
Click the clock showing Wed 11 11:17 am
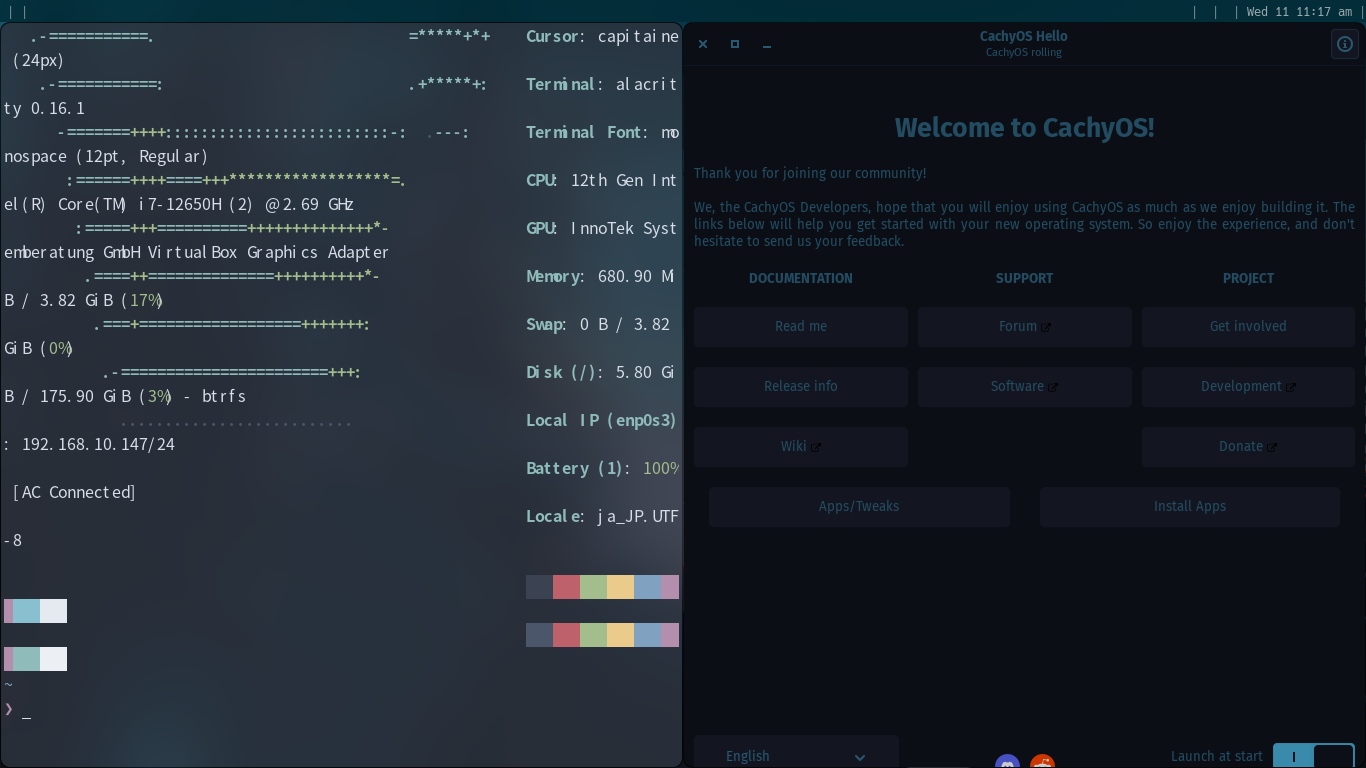1299,12
